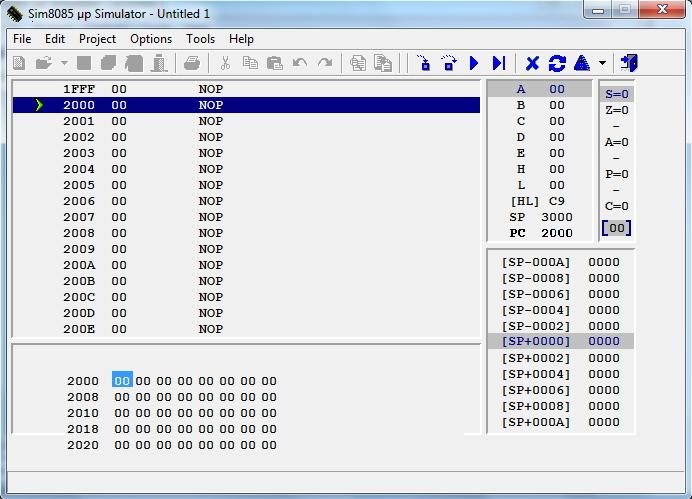Viewport: 692px width, 499px height.
Task: Click the Exit door icon
Action: click(x=629, y=63)
